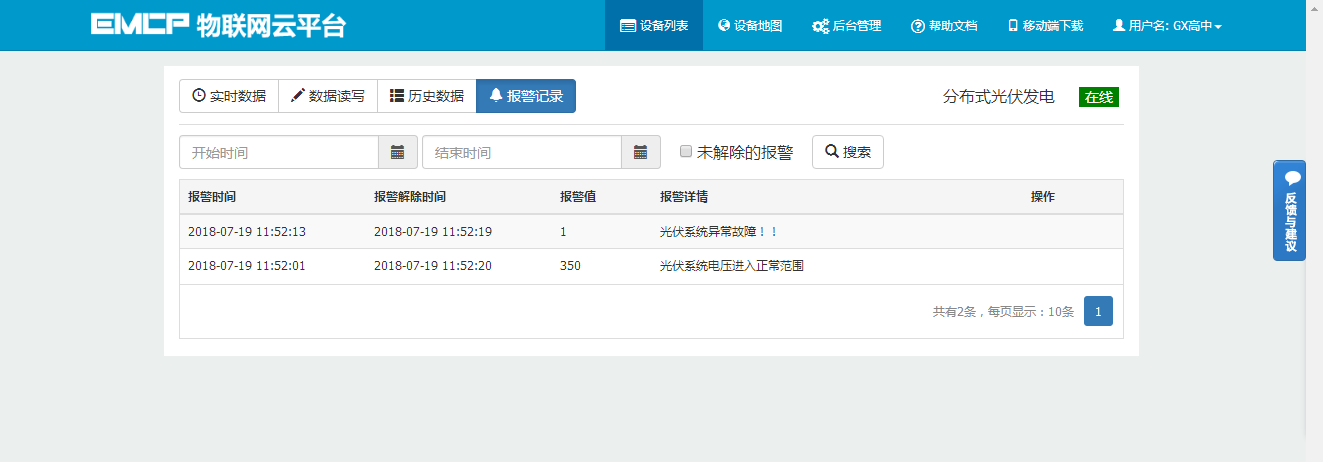Viewport: 1323px width, 462px height.
Task: Select alarm time 2018-07-19 11:52:01
Action: (247, 267)
